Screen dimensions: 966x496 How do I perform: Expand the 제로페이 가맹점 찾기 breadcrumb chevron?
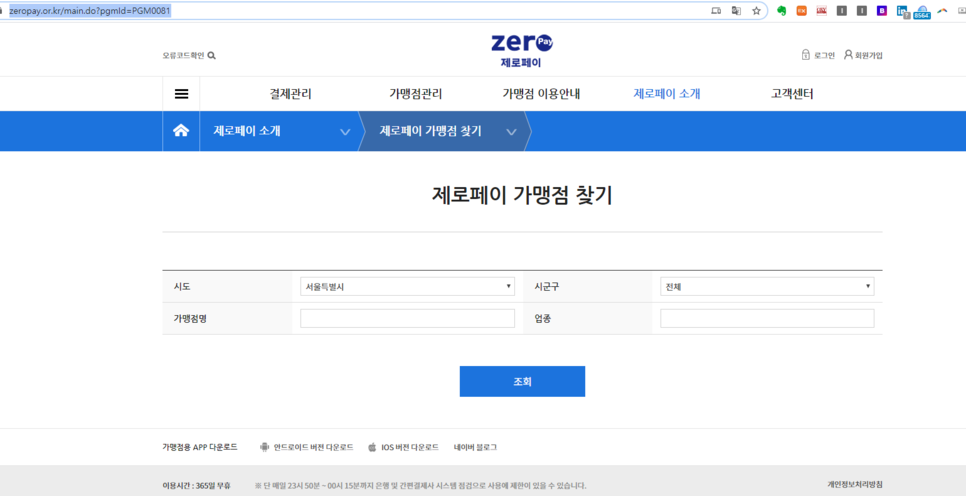click(x=511, y=132)
